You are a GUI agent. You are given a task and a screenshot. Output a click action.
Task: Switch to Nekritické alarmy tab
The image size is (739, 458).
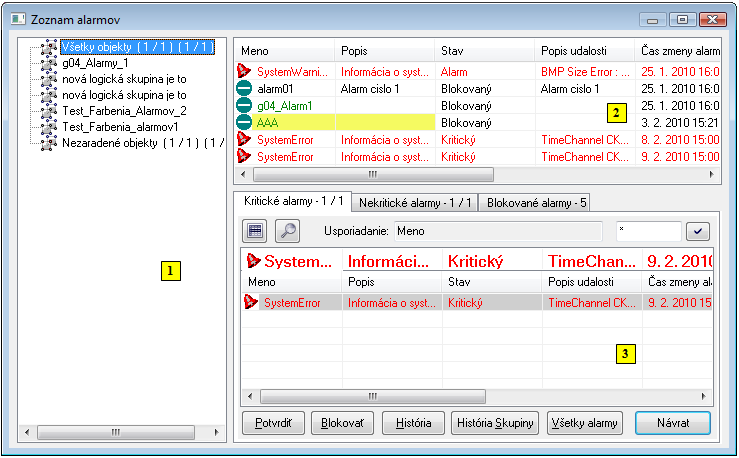pyautogui.click(x=416, y=202)
